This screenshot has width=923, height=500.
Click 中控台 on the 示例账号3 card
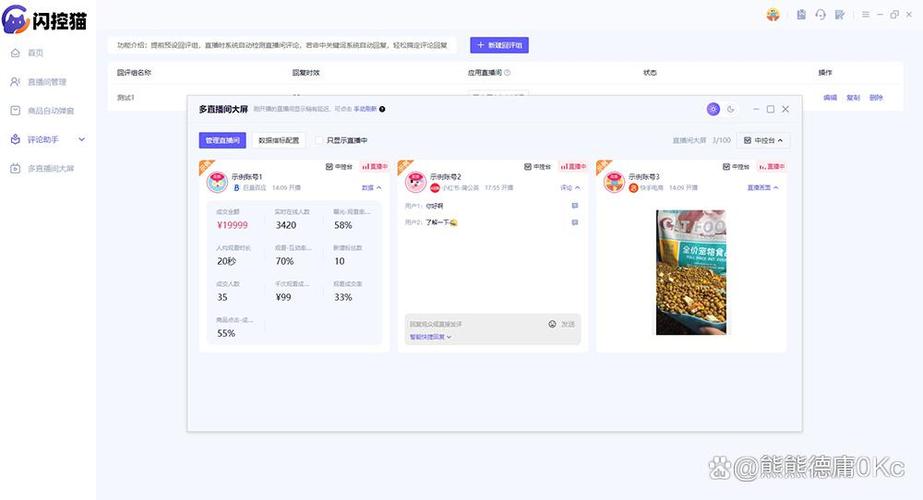coord(736,167)
